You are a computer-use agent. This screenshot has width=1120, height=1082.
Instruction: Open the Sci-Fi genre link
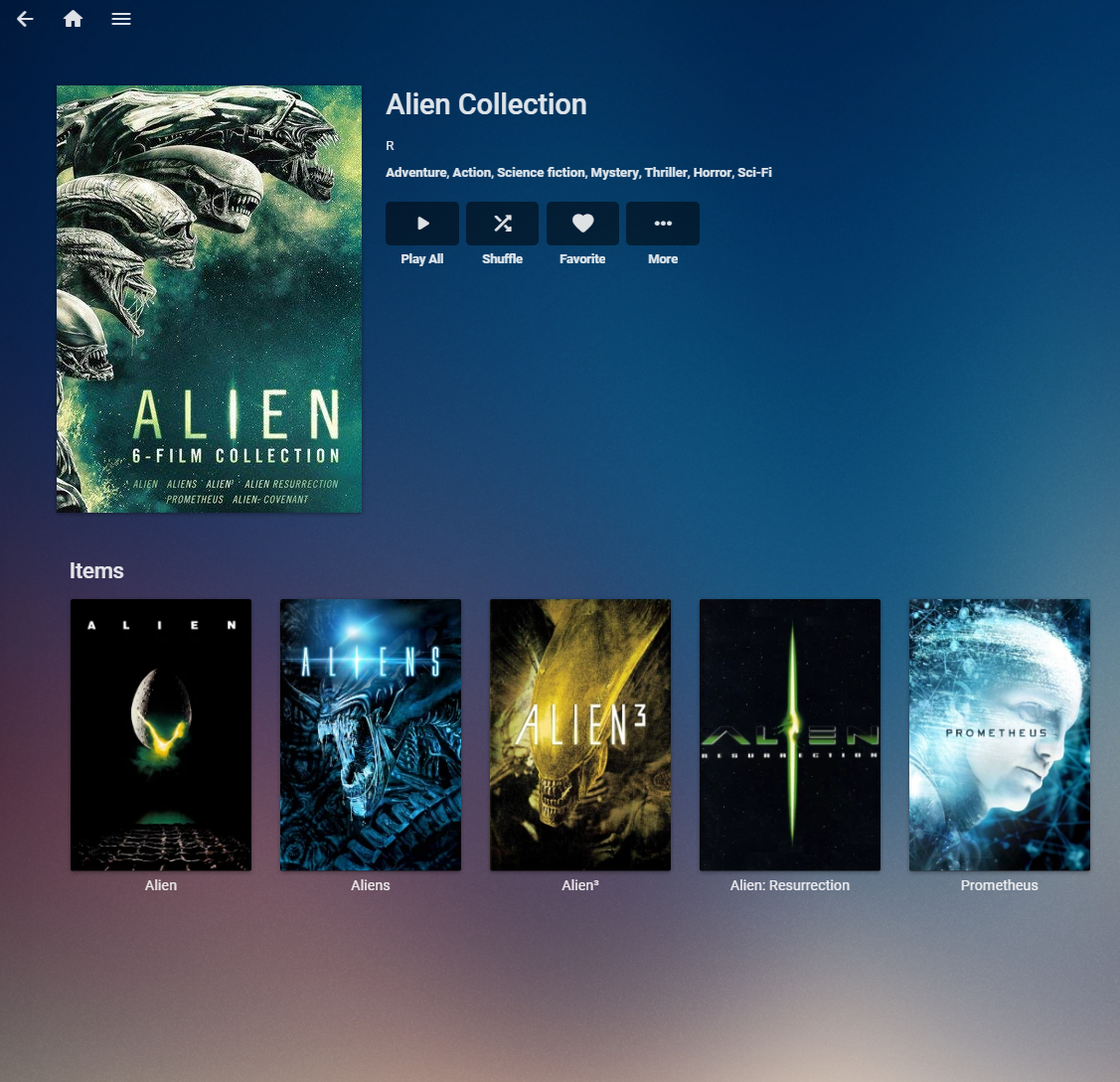[x=754, y=172]
